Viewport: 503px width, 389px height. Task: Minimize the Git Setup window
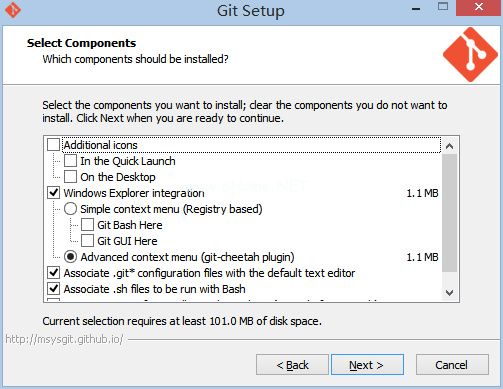pyautogui.click(x=416, y=8)
